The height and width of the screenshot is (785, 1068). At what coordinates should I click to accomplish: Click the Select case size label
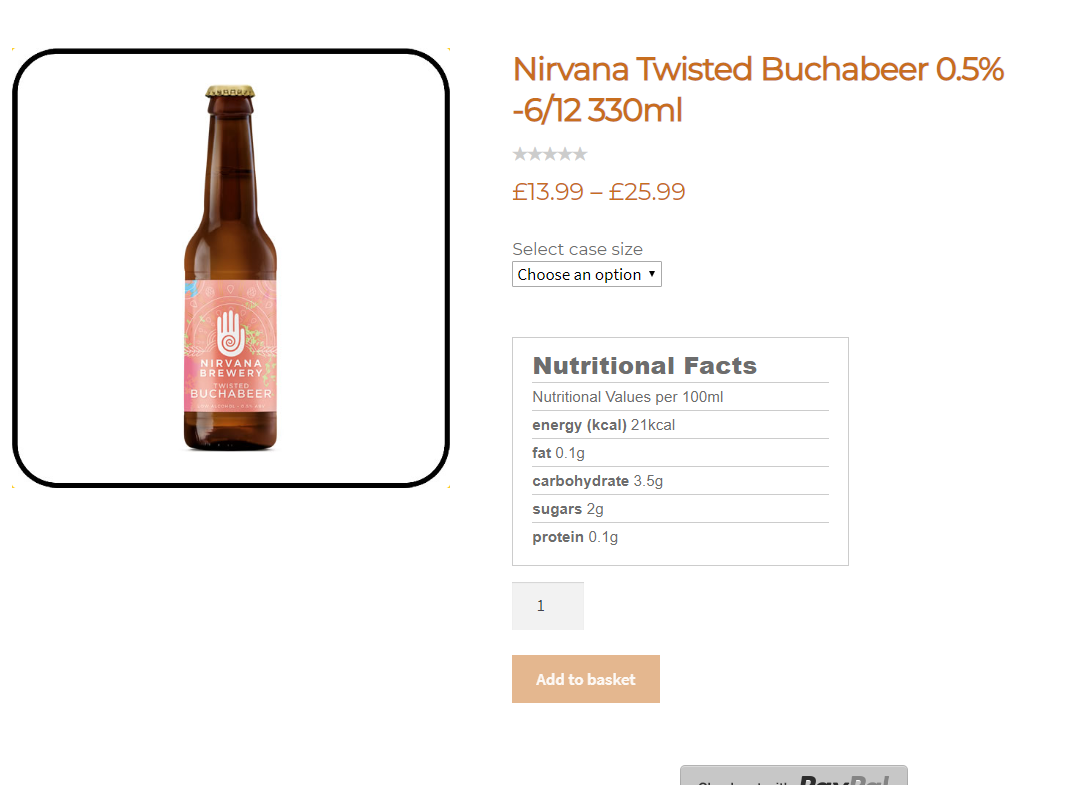point(577,249)
